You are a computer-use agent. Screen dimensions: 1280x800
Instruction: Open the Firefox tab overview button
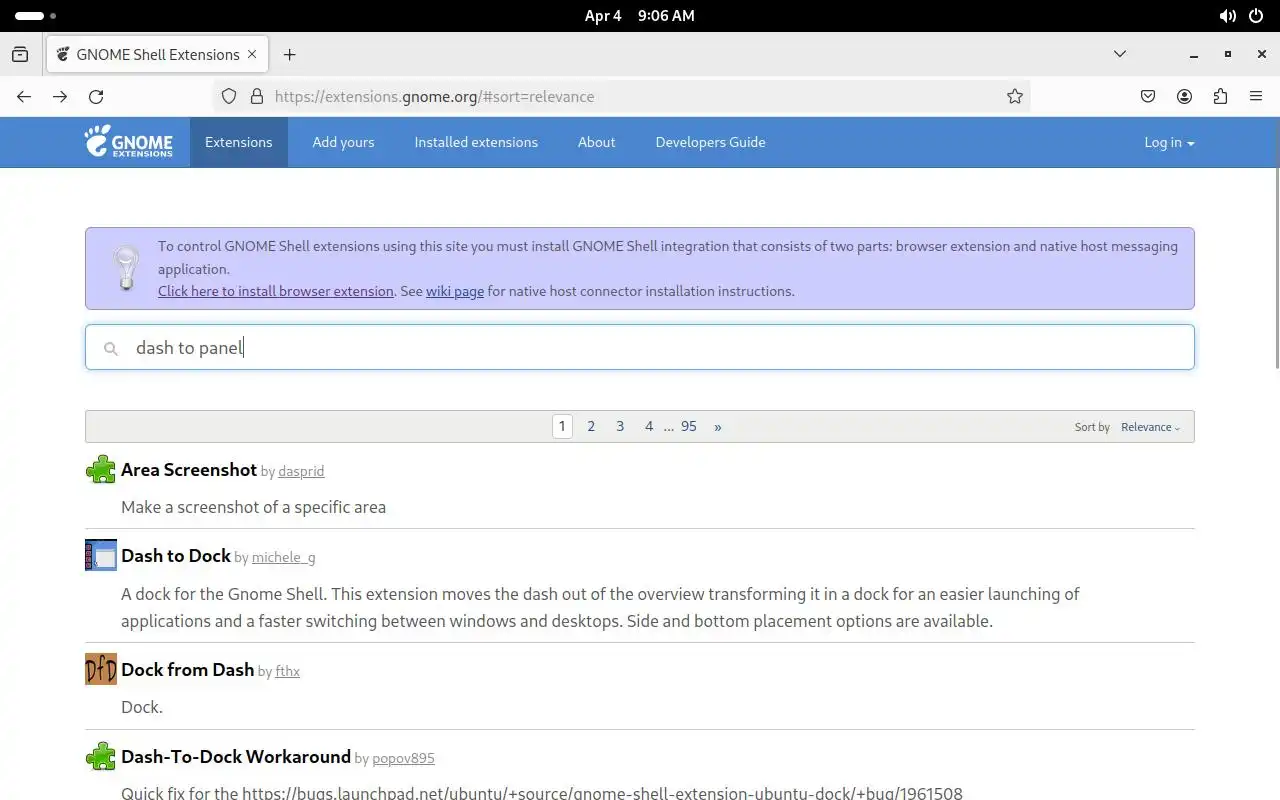coord(20,55)
